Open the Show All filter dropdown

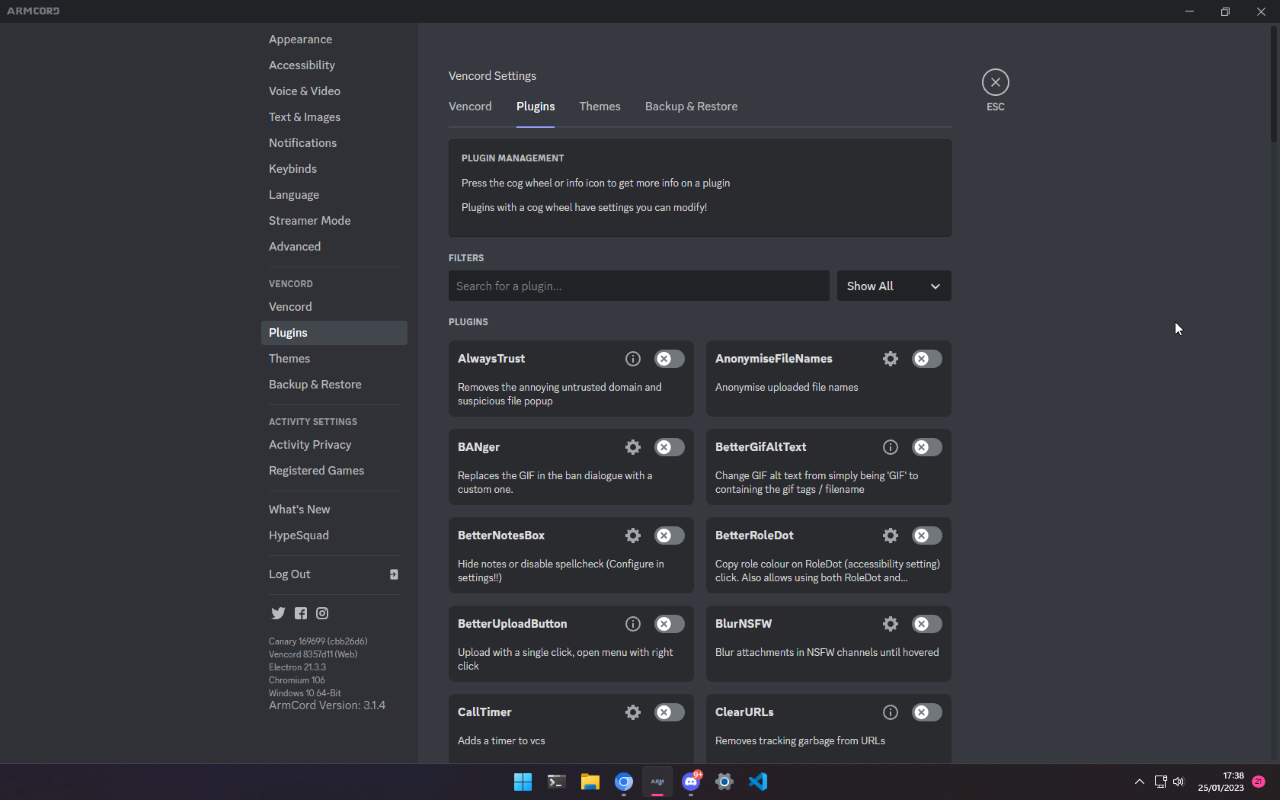pos(893,285)
